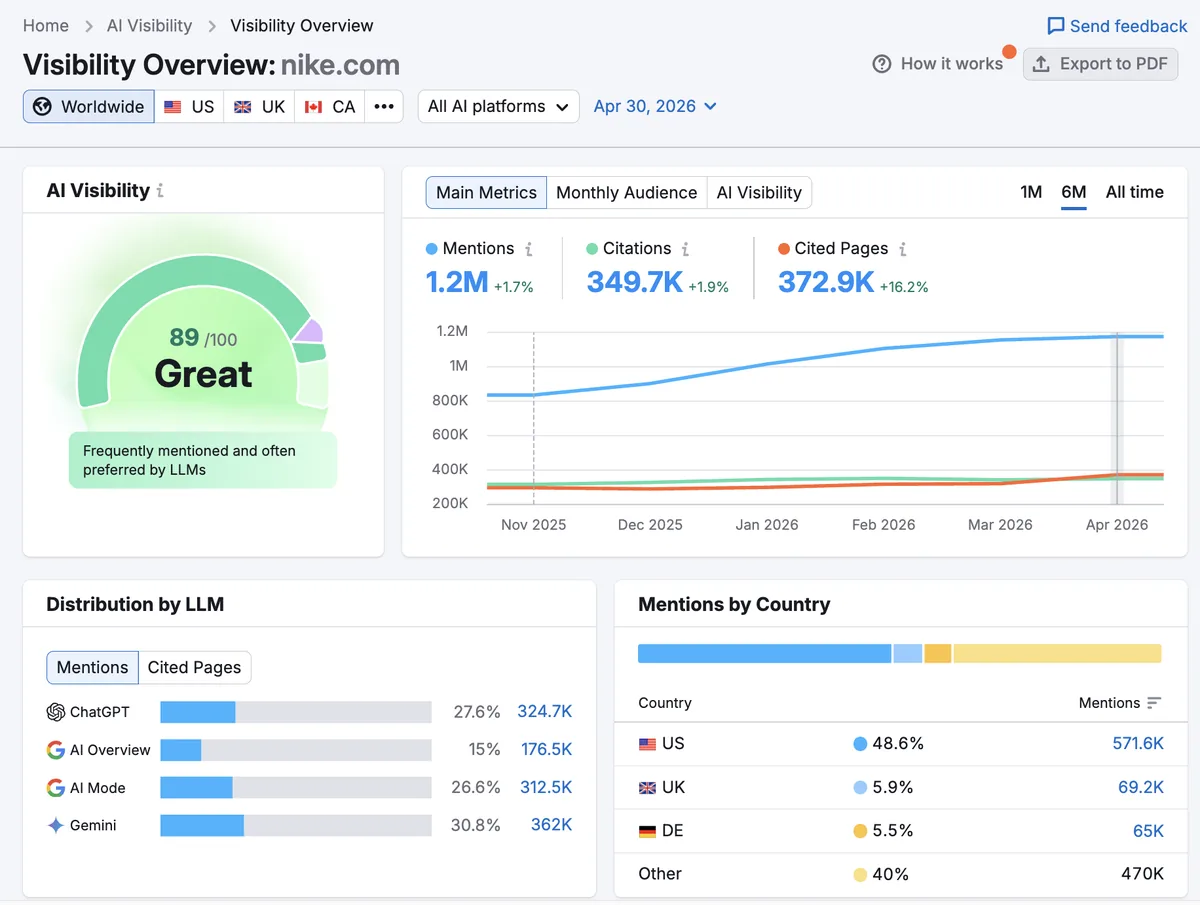
Task: Select the 1M time range
Action: coord(1031,192)
